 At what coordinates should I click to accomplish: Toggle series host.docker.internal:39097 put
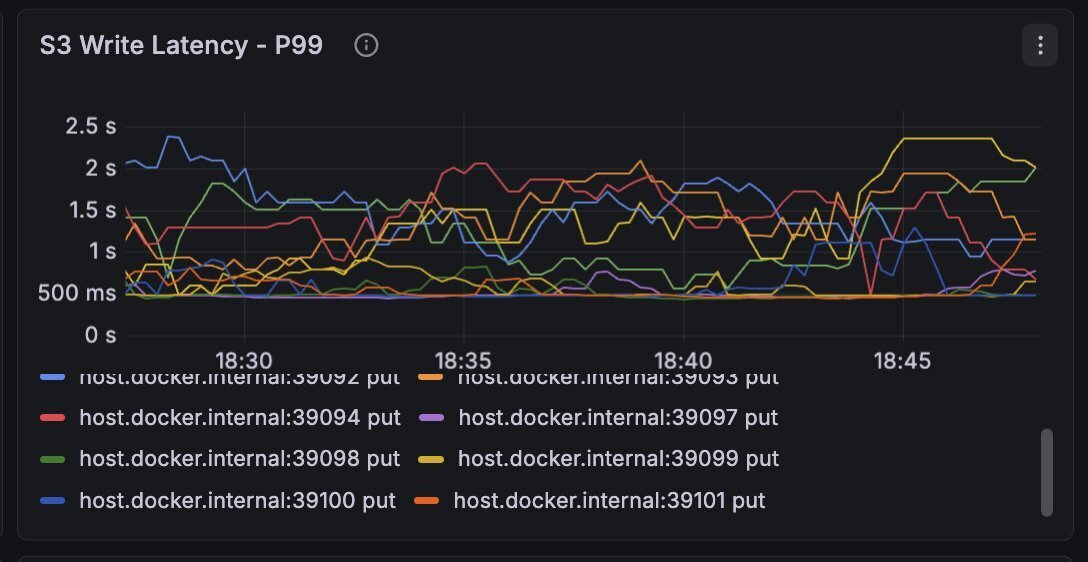[x=618, y=418]
